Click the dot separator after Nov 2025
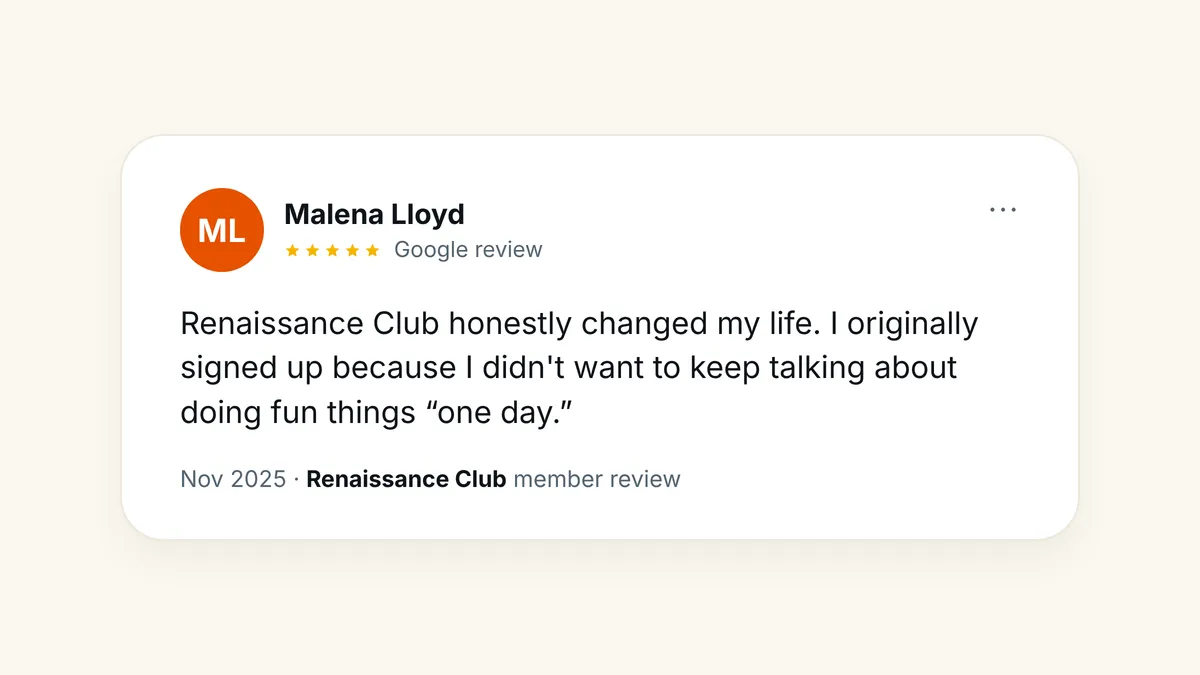The width and height of the screenshot is (1200, 675). pyautogui.click(x=296, y=480)
